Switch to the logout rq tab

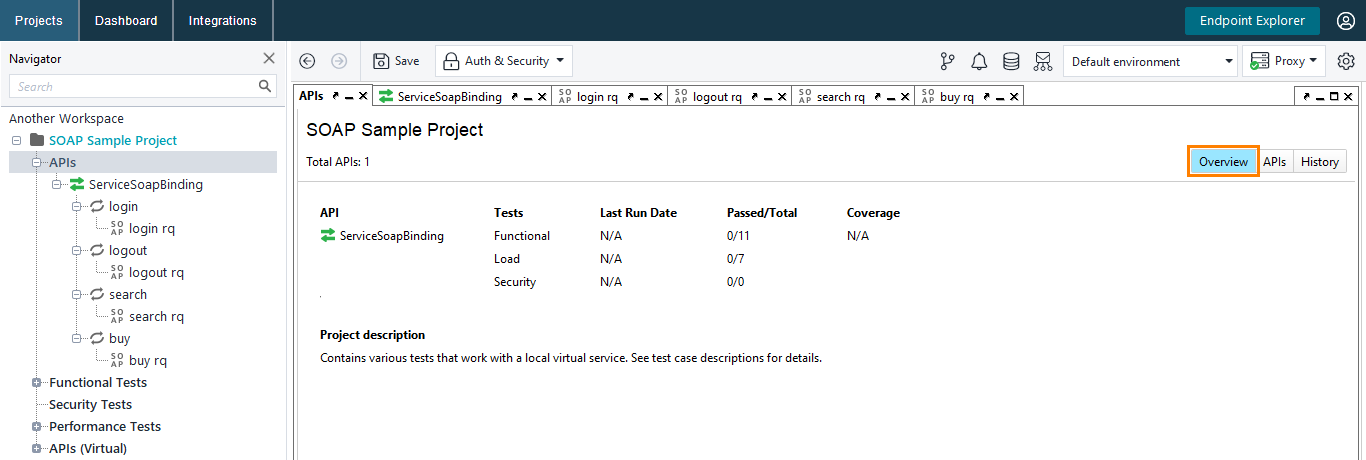[717, 97]
